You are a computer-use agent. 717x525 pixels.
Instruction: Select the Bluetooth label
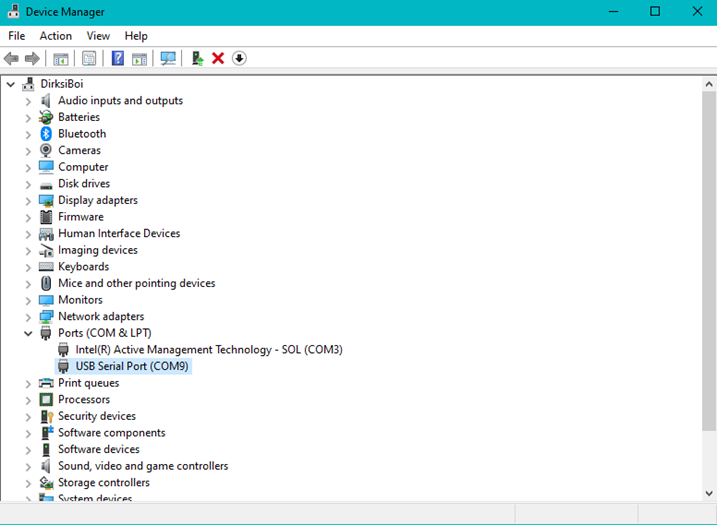tap(82, 134)
